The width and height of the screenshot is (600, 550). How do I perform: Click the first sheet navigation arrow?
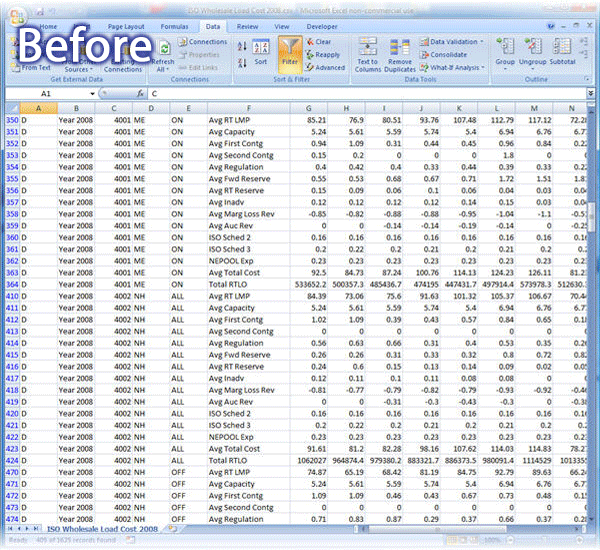tap(10, 529)
